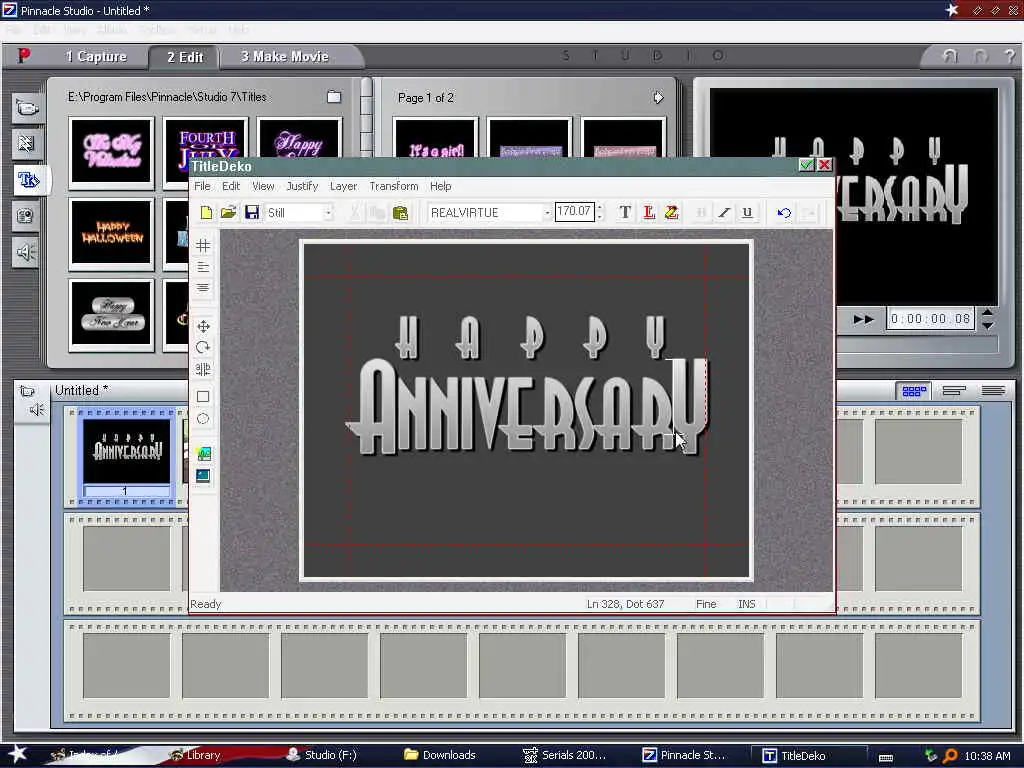Open the sound effects speaker album icon

(x=27, y=252)
